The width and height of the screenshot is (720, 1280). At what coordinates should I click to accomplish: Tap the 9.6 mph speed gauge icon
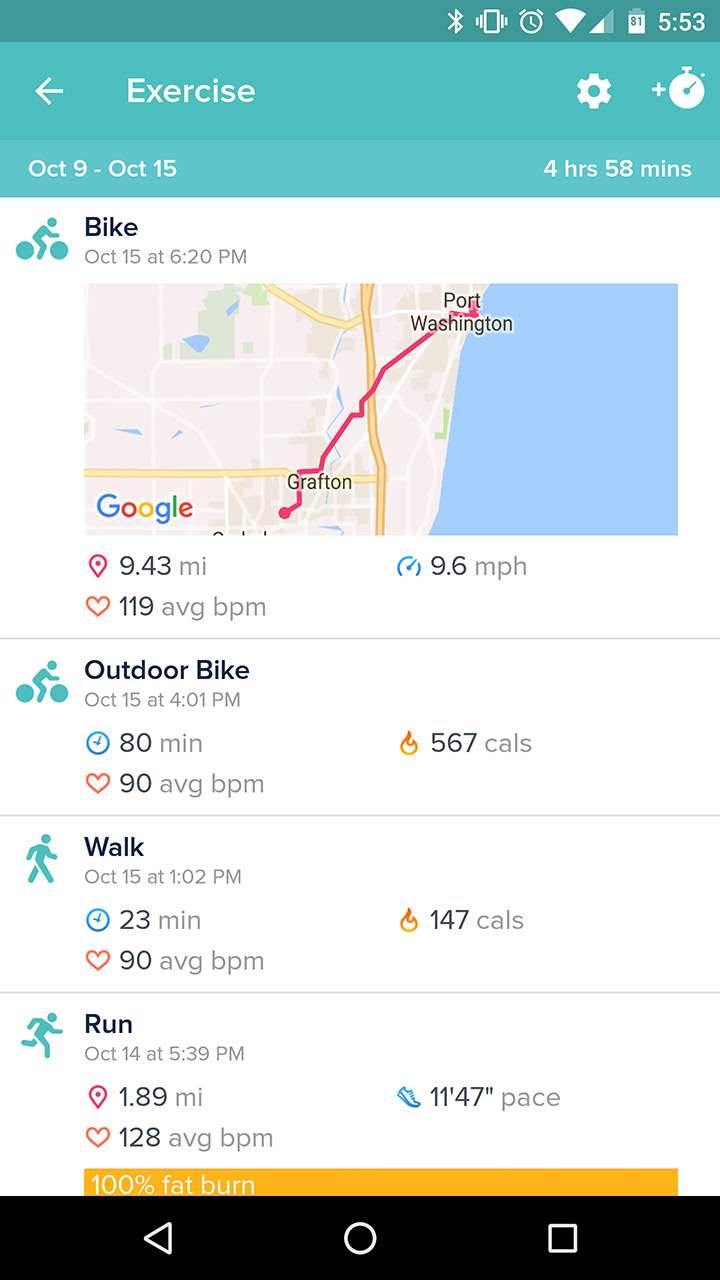tap(408, 567)
